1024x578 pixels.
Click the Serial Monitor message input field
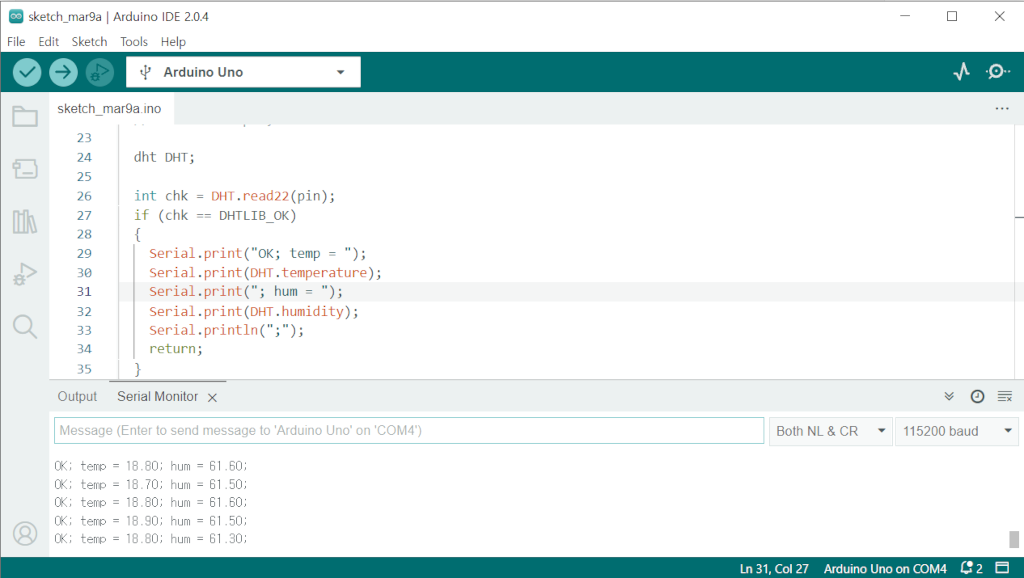point(409,430)
